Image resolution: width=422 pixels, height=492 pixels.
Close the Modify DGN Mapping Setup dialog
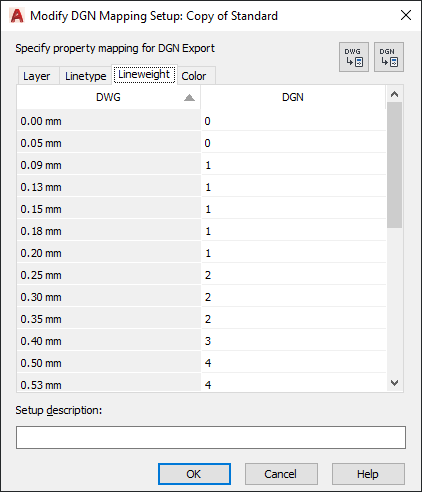point(406,15)
